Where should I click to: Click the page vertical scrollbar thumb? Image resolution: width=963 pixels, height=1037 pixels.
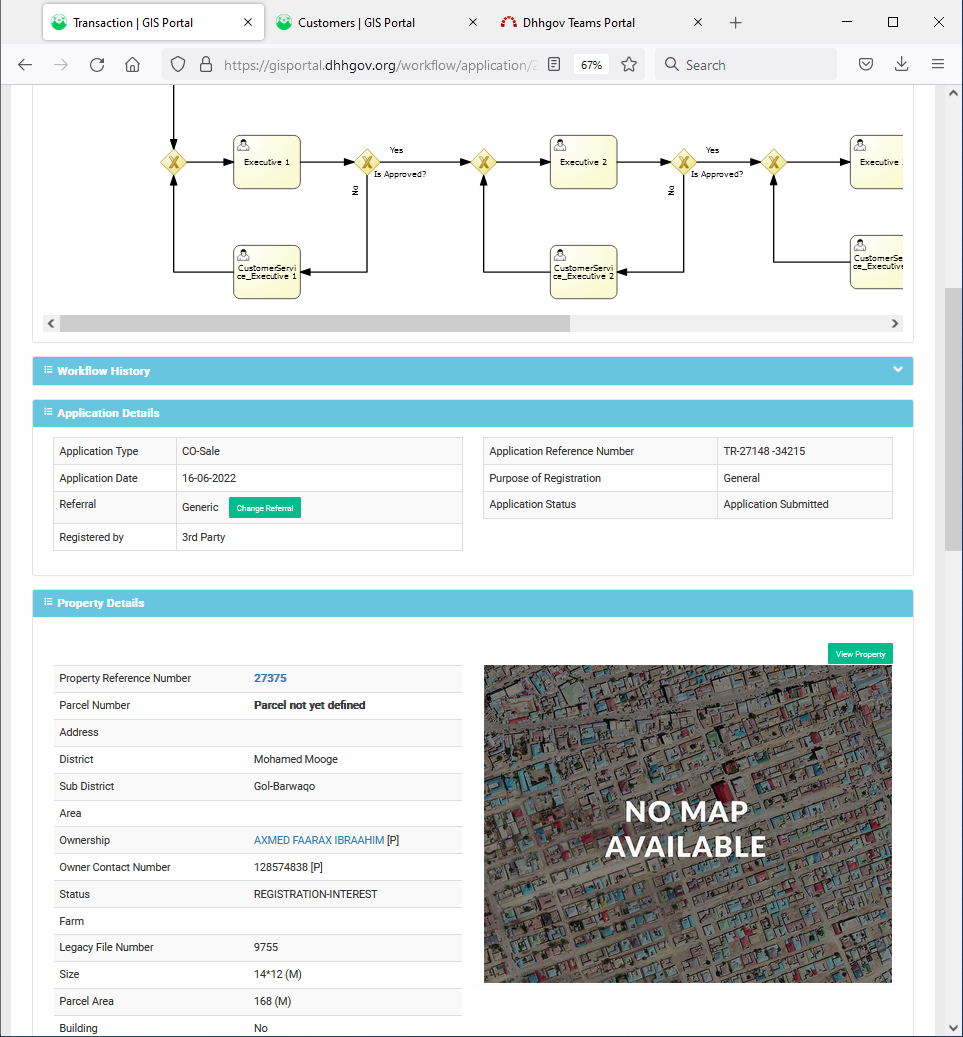coord(953,419)
